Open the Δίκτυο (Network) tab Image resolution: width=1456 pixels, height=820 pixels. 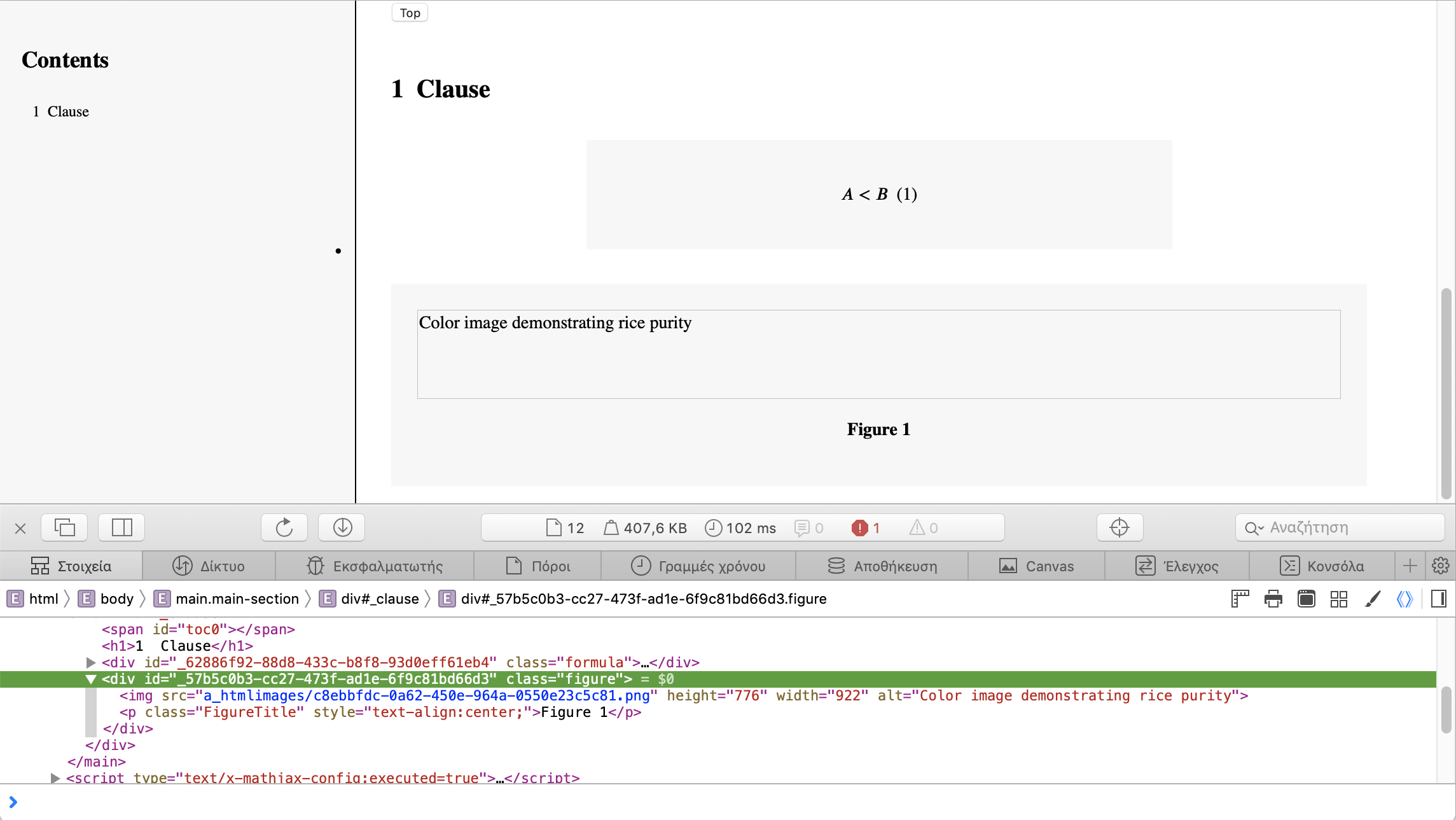pos(209,566)
